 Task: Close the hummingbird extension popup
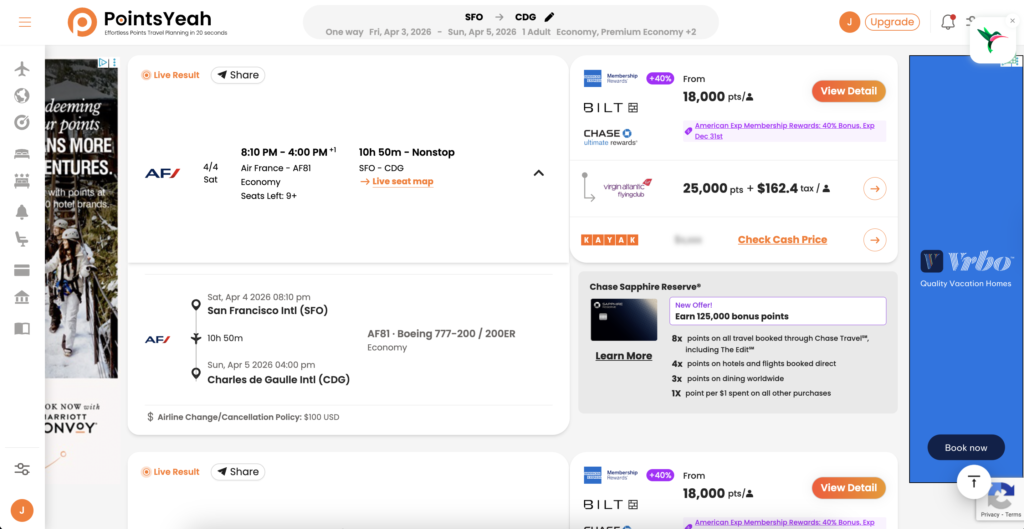(x=1012, y=21)
